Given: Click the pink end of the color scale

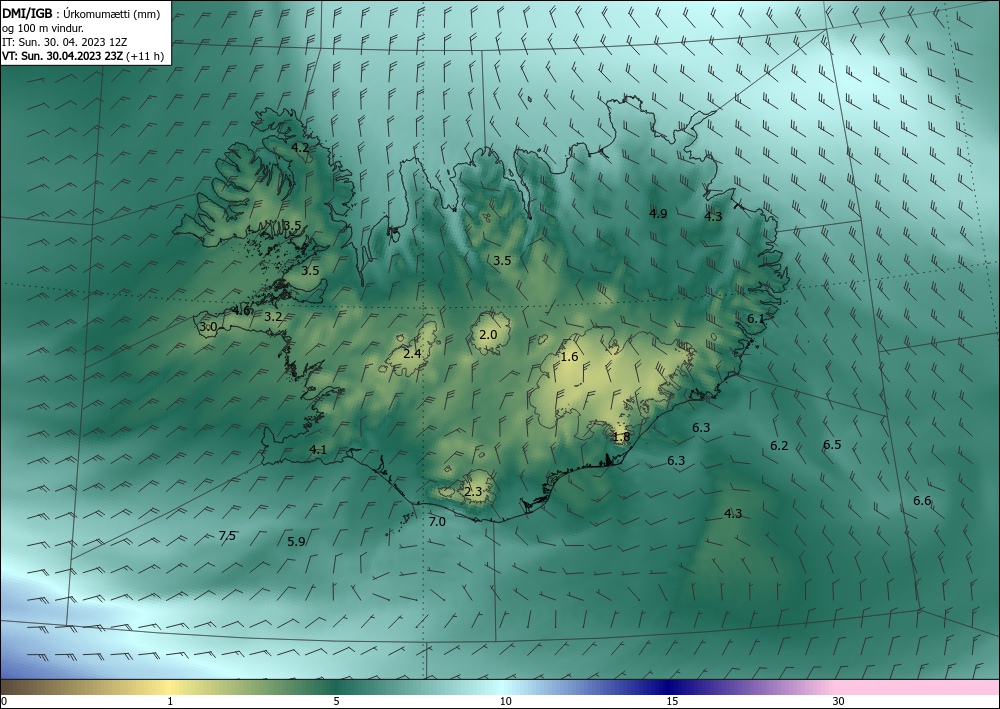Looking at the screenshot, I should (918, 687).
